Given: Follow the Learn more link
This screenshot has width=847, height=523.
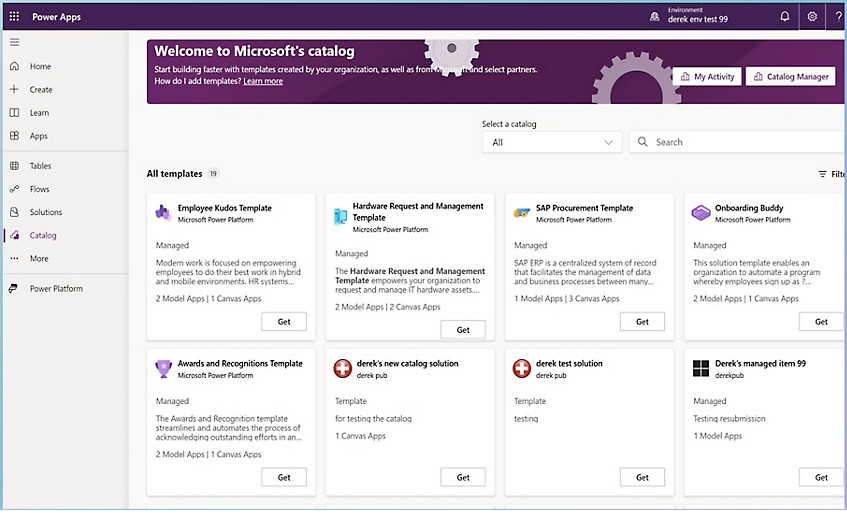Looking at the screenshot, I should pos(263,81).
